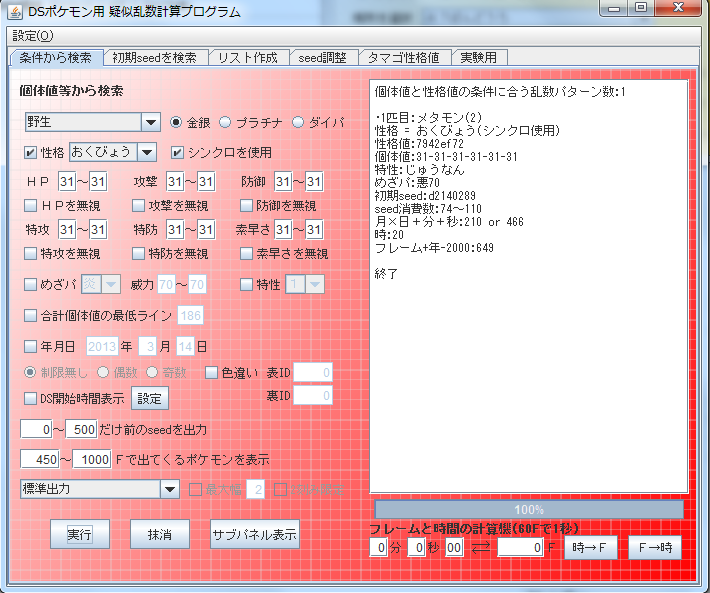710x593 pixels.
Task: Enable the 年月日 checkbox
Action: [x=30, y=347]
